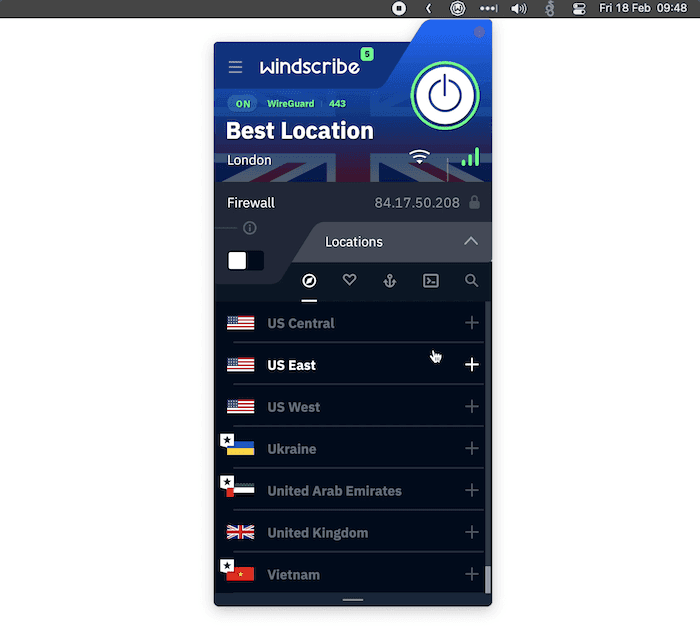This screenshot has height=630, width=700.
Task: Expand US East with plus icon
Action: (471, 365)
